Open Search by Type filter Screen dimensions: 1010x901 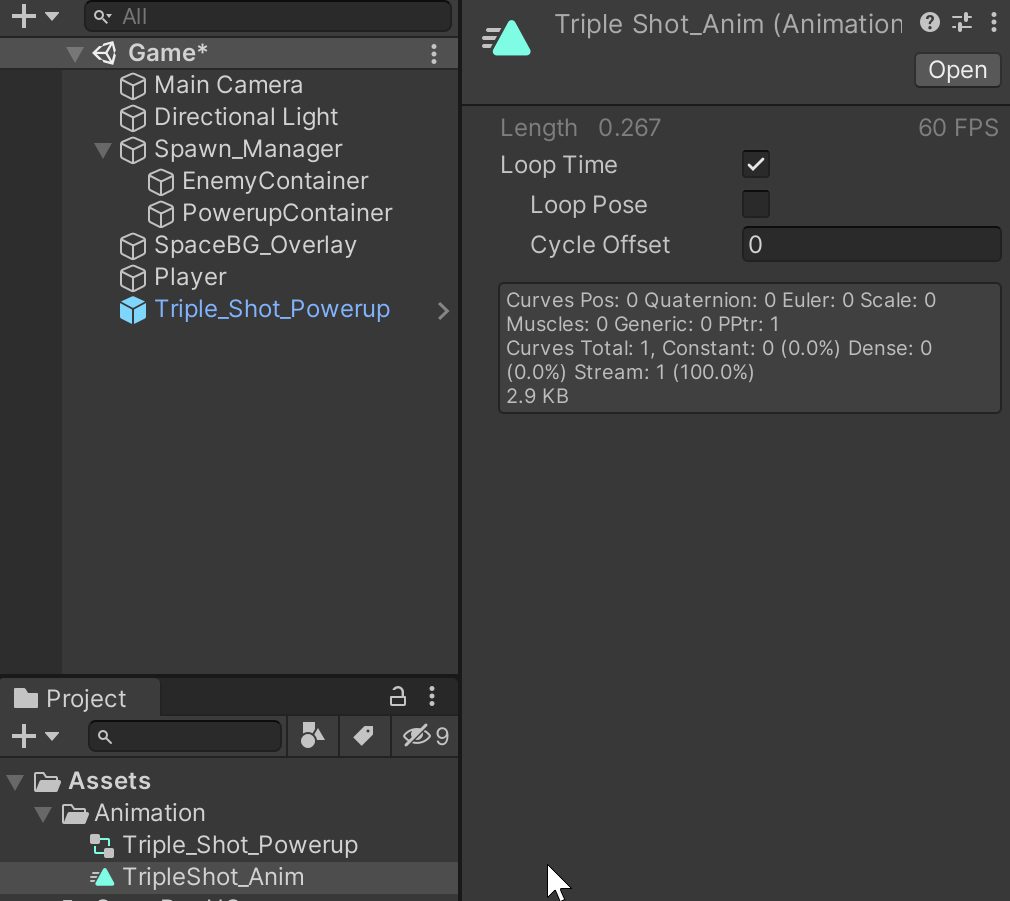pyautogui.click(x=312, y=735)
